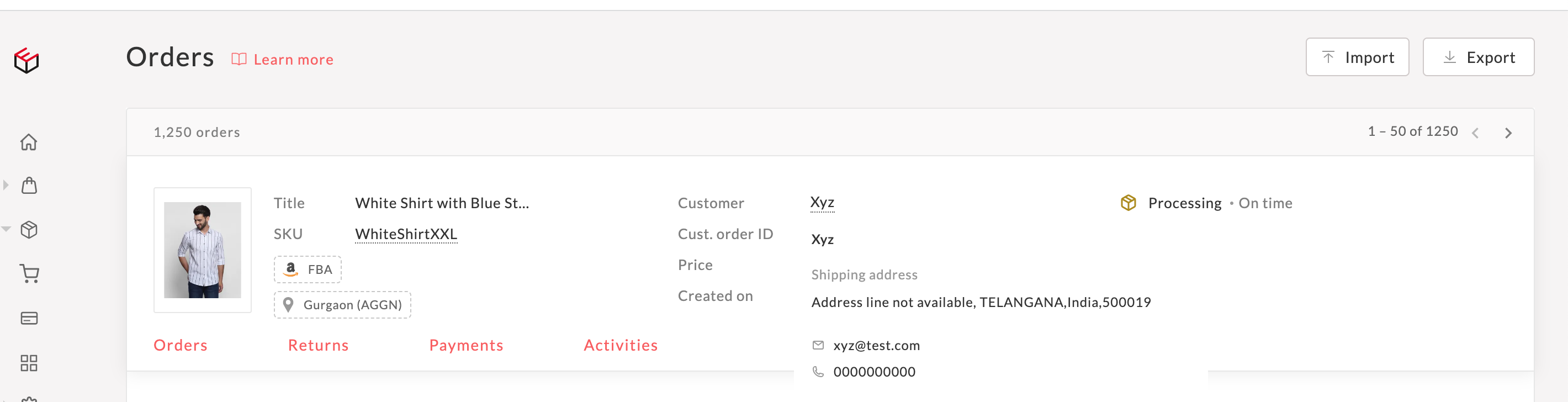This screenshot has height=402, width=1568.
Task: Open the shopping cart sidebar icon
Action: (29, 273)
